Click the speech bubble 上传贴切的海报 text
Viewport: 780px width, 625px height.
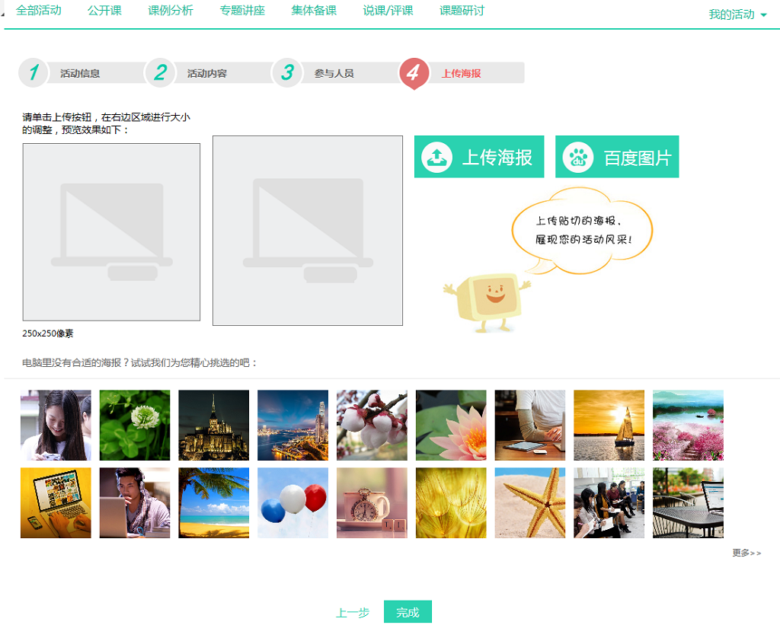(x=578, y=220)
